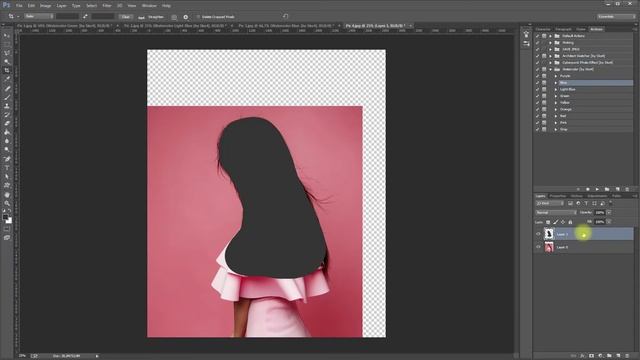This screenshot has width=640, height=360.
Task: Toggle checkmark for Purple action
Action: pos(538,76)
